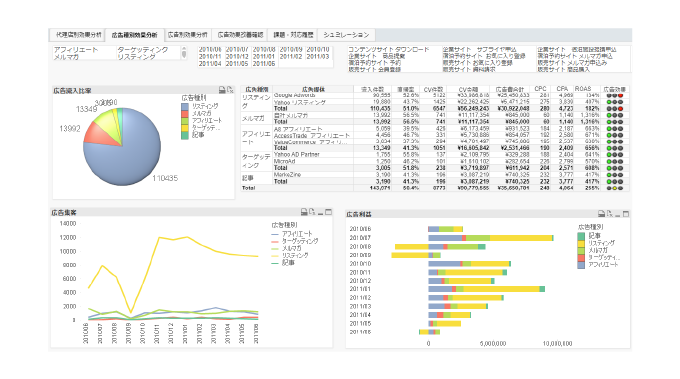
Task: Select the A8 アフィリエート table row
Action: [x=435, y=129]
